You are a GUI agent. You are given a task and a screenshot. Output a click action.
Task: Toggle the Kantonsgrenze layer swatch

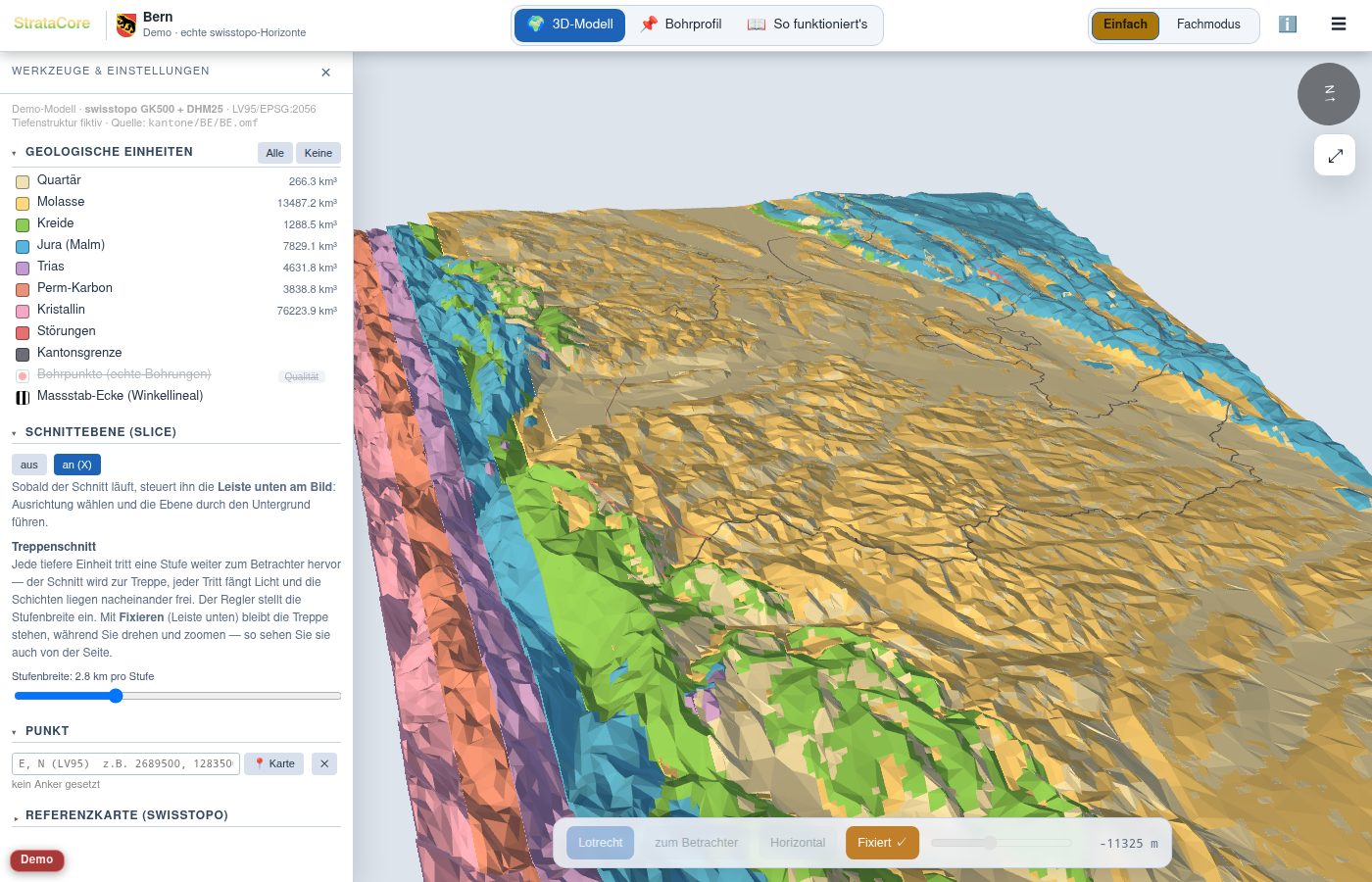tap(23, 354)
